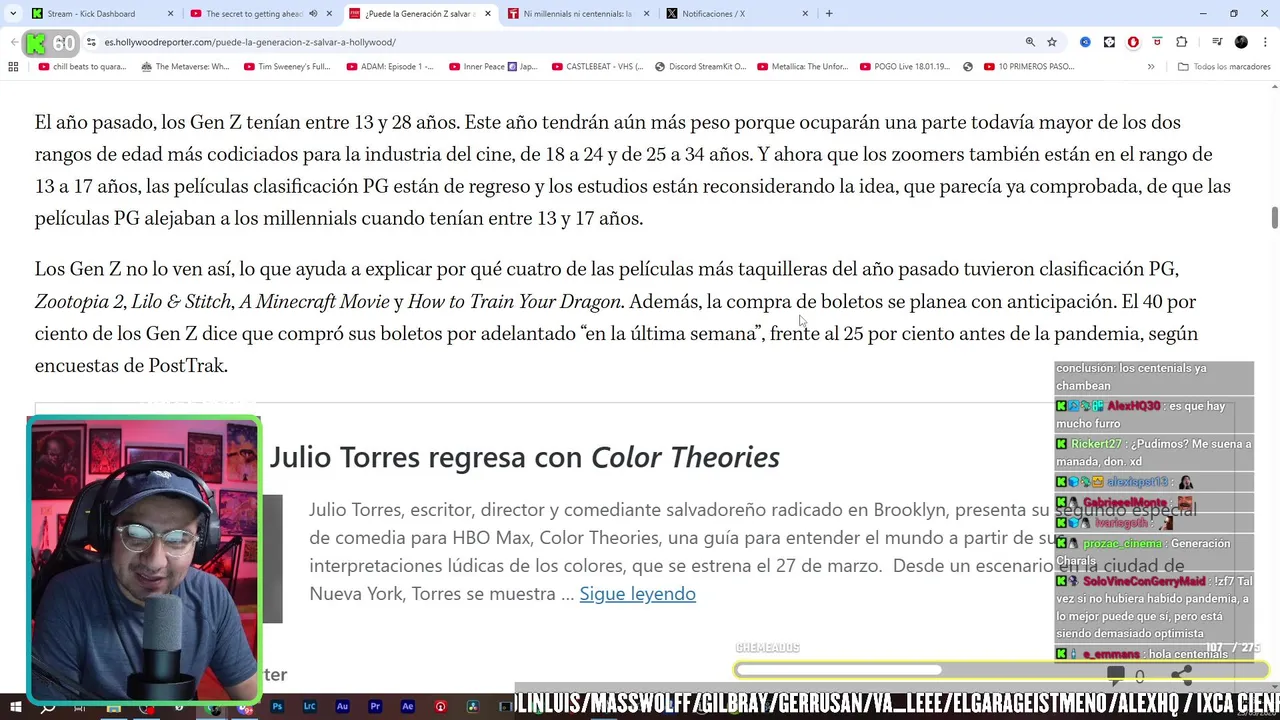Open 'CASTLEBEAT - VHS' bookmark
The image size is (1280, 720).
pos(597,67)
